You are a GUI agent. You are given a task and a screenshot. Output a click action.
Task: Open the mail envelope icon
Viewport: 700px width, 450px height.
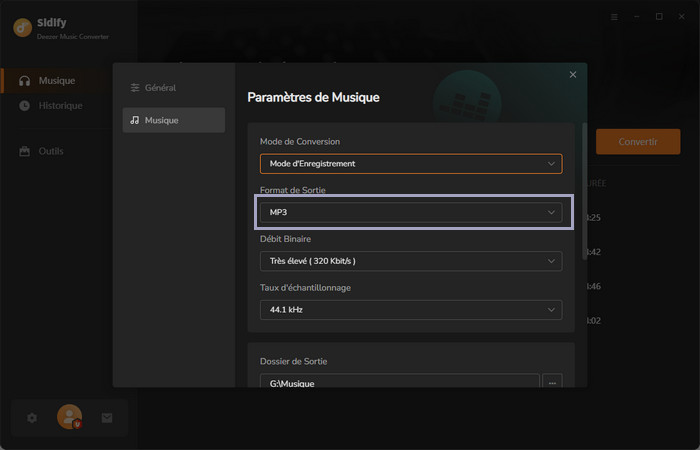[x=107, y=418]
